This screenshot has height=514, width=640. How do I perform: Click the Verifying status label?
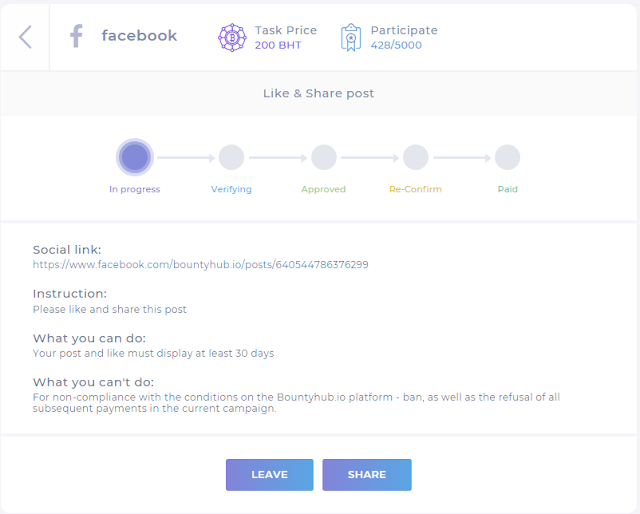pos(231,189)
